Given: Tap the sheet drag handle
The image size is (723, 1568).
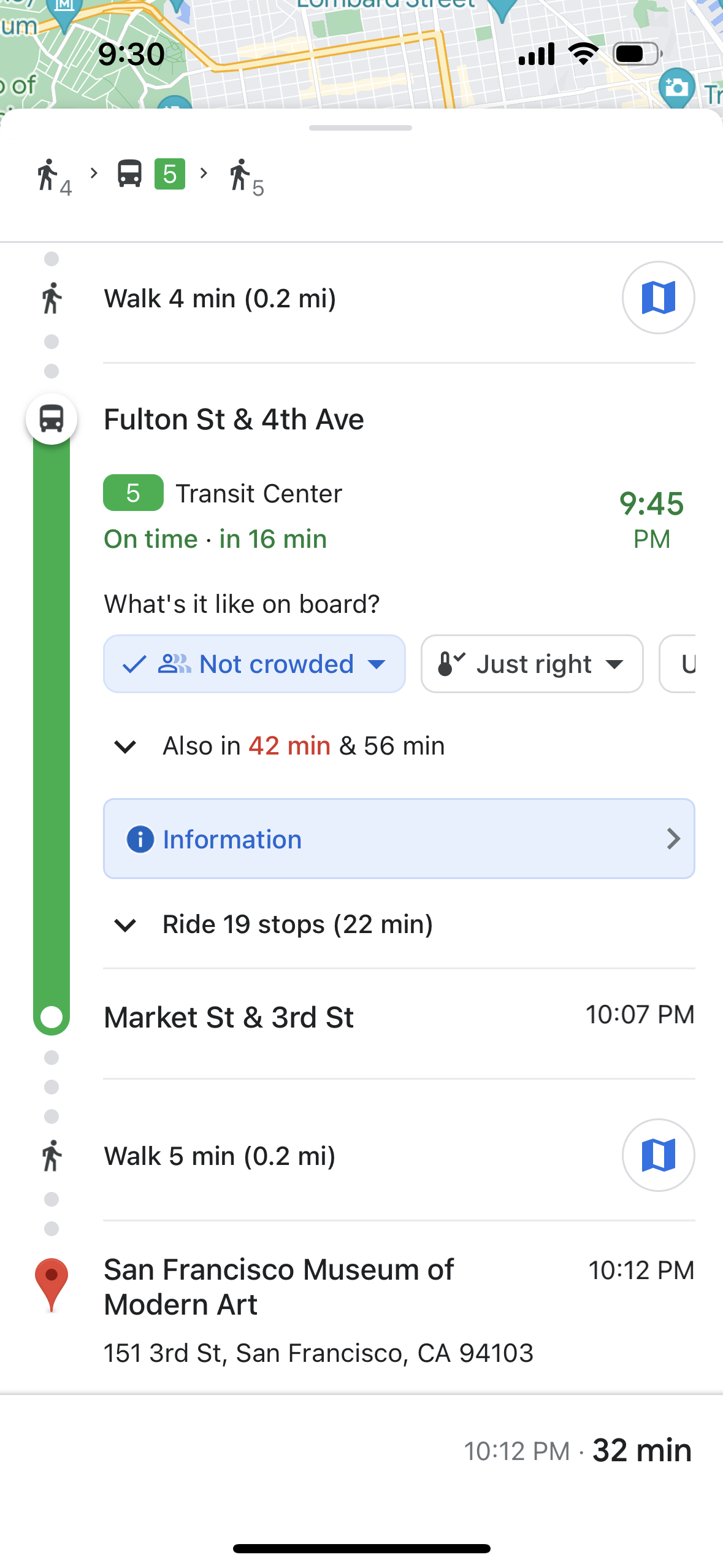Looking at the screenshot, I should [361, 128].
